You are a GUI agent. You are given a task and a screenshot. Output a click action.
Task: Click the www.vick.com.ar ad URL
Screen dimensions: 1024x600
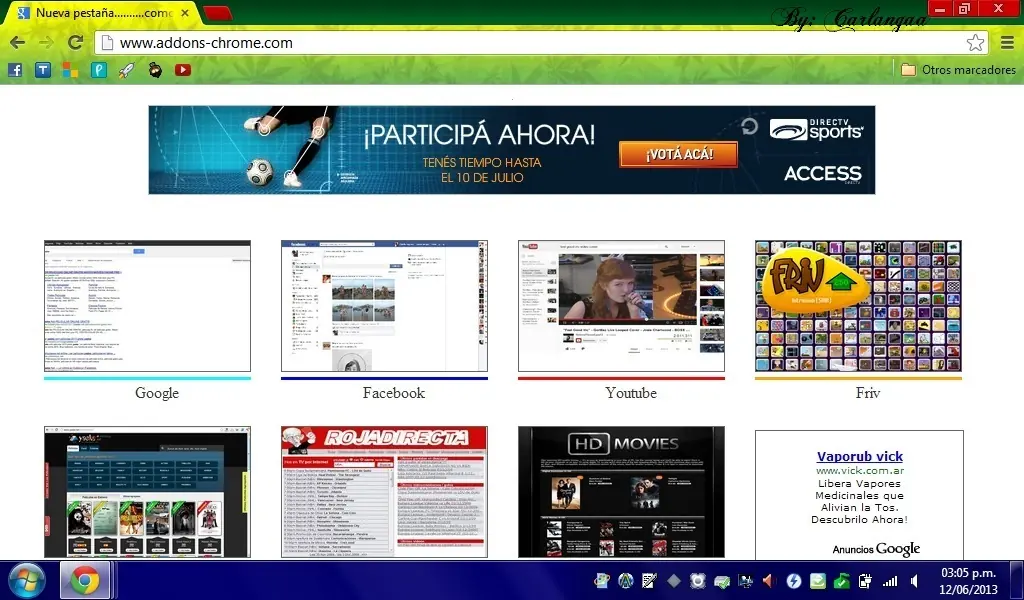pos(859,470)
